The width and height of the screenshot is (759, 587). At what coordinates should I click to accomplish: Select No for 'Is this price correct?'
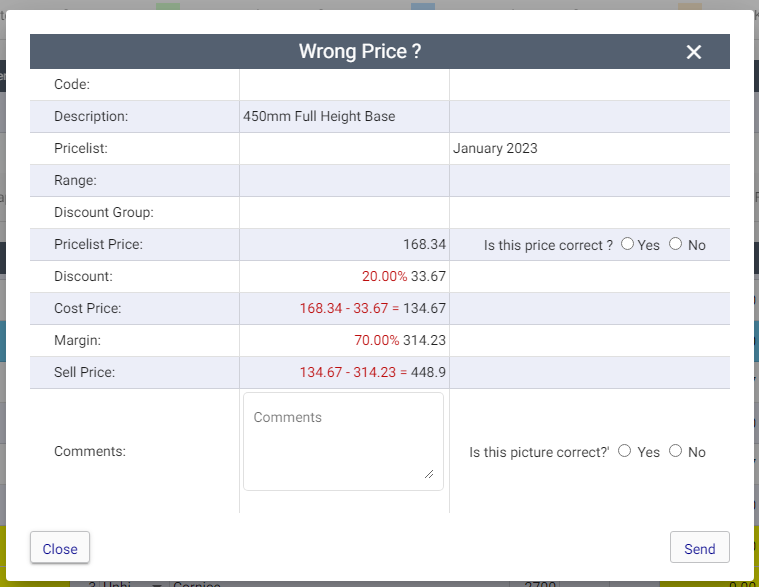(x=675, y=244)
